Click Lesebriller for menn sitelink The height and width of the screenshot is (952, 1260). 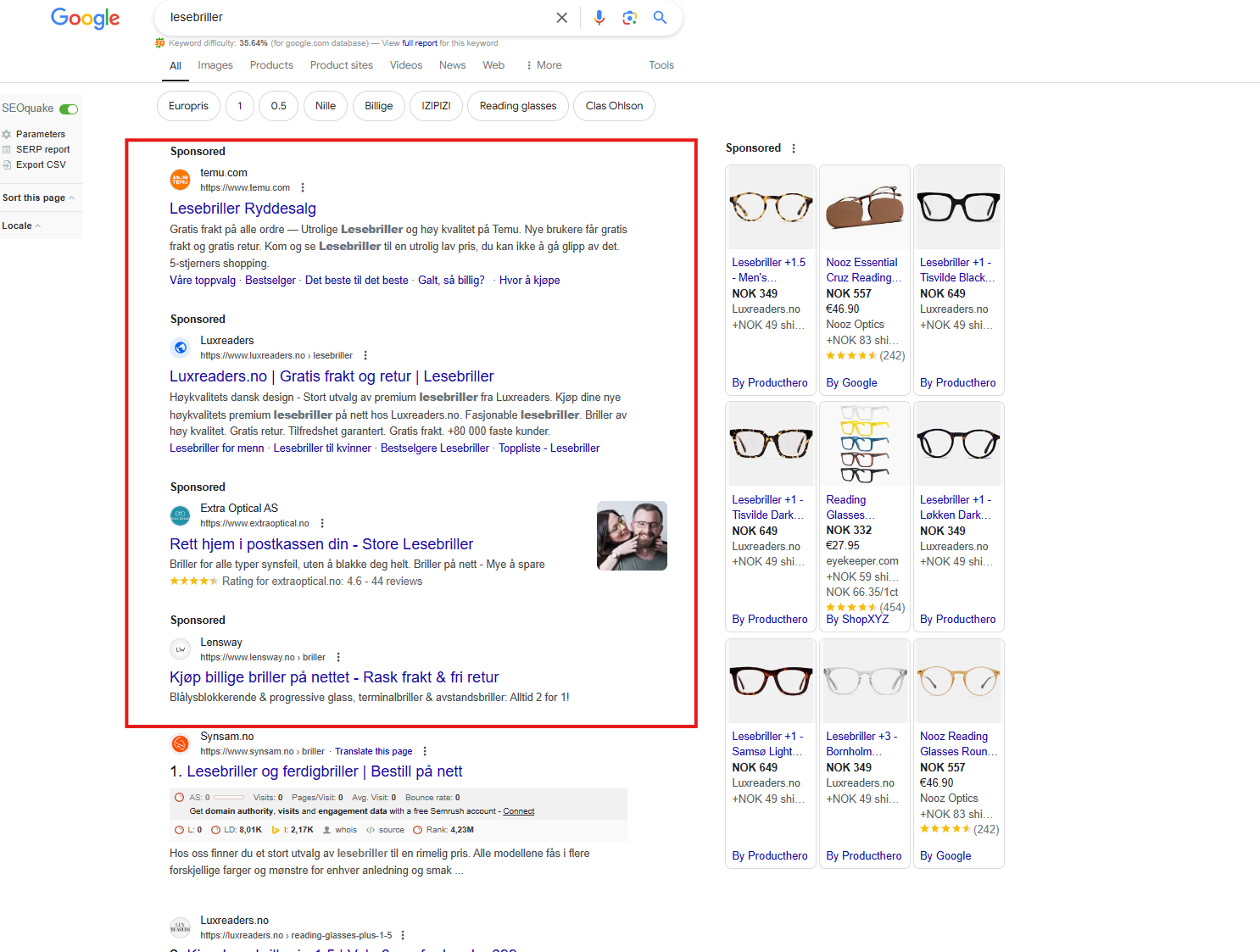tap(217, 448)
